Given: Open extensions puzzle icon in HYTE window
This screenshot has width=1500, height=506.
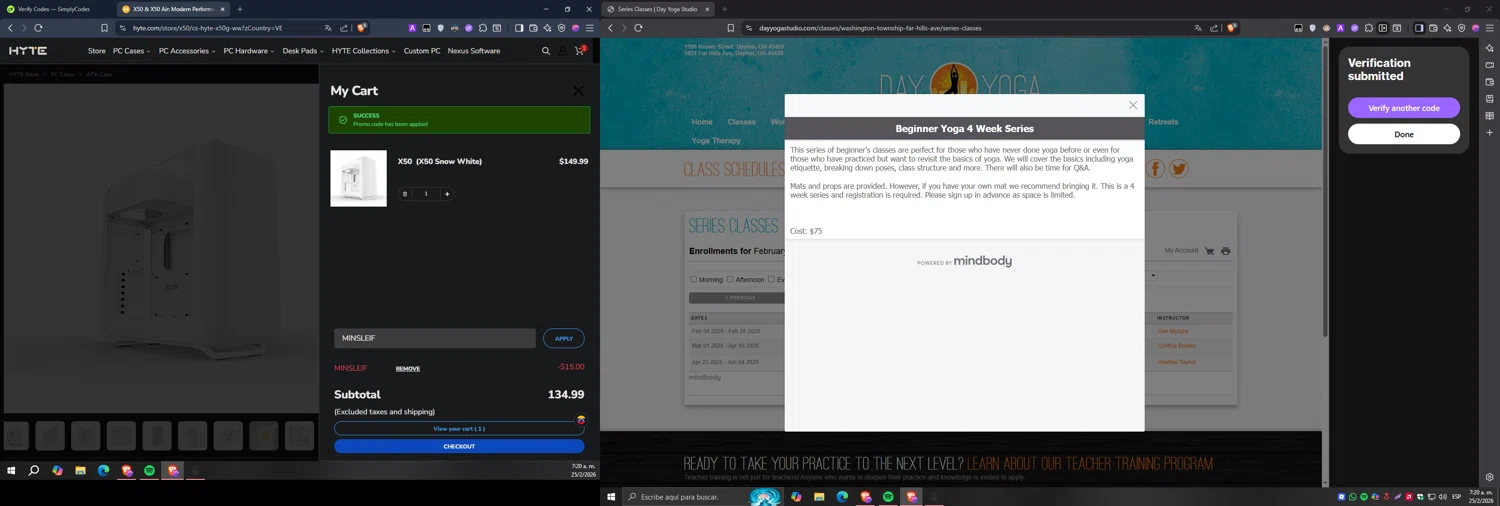Looking at the screenshot, I should (x=483, y=28).
